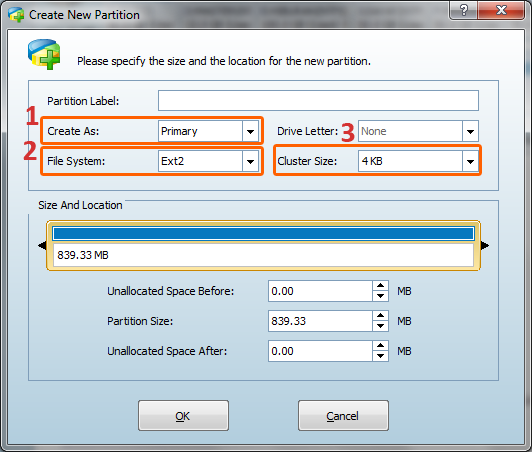Increase Unallocated Space After with up arrow
Screen dimensions: 532x452
pyautogui.click(x=380, y=345)
